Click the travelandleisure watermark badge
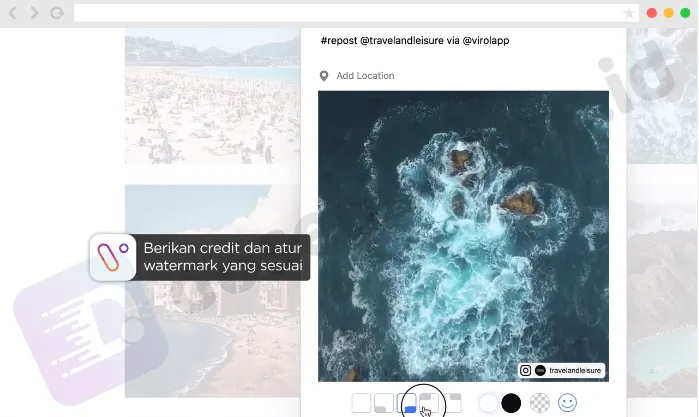Image resolution: width=699 pixels, height=417 pixels. 562,370
